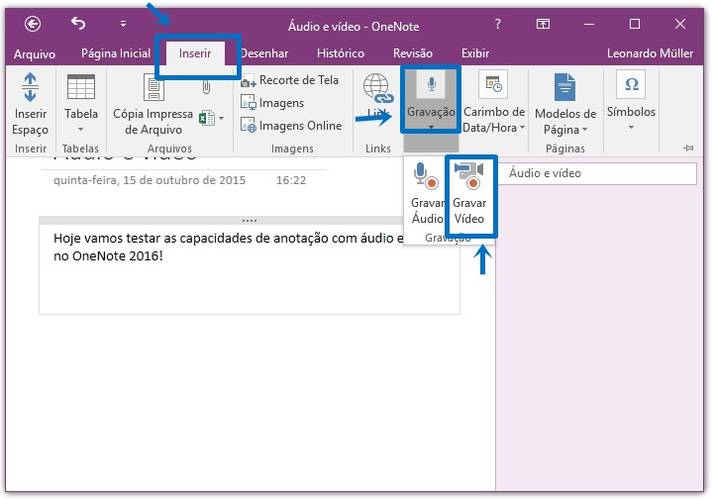Select the Áudio e vídeo page entry

point(598,173)
